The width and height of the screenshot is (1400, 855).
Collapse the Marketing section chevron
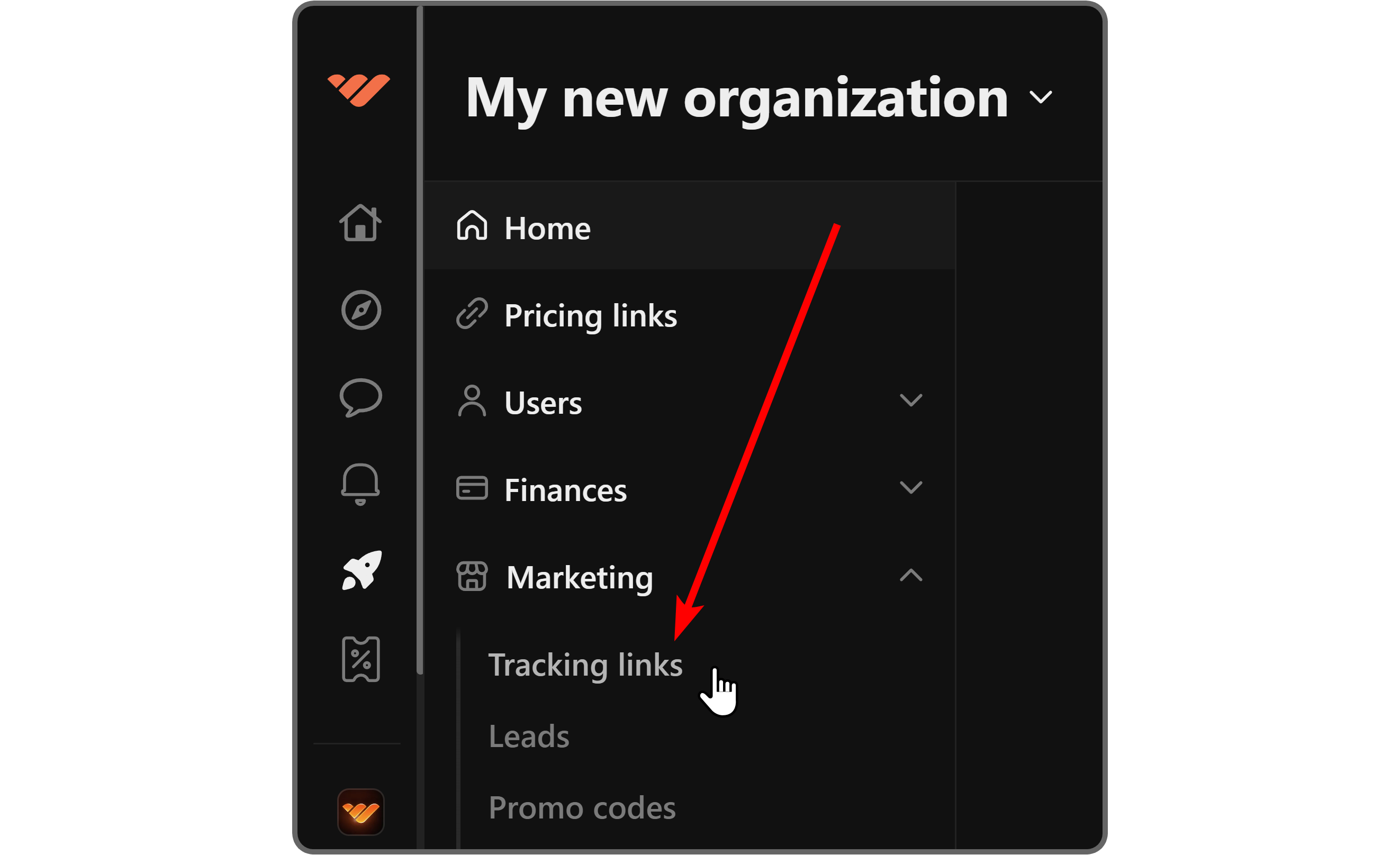911,576
